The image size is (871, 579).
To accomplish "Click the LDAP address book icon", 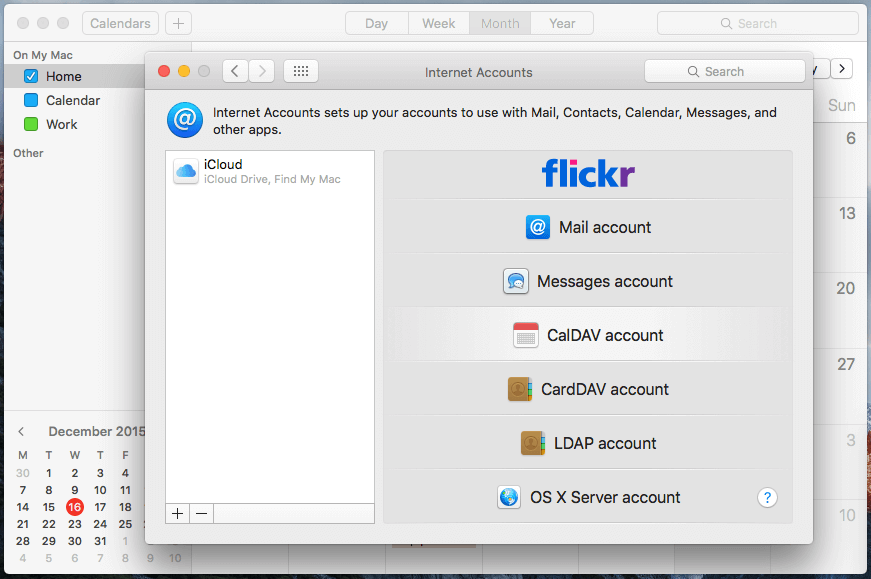I will pos(533,443).
